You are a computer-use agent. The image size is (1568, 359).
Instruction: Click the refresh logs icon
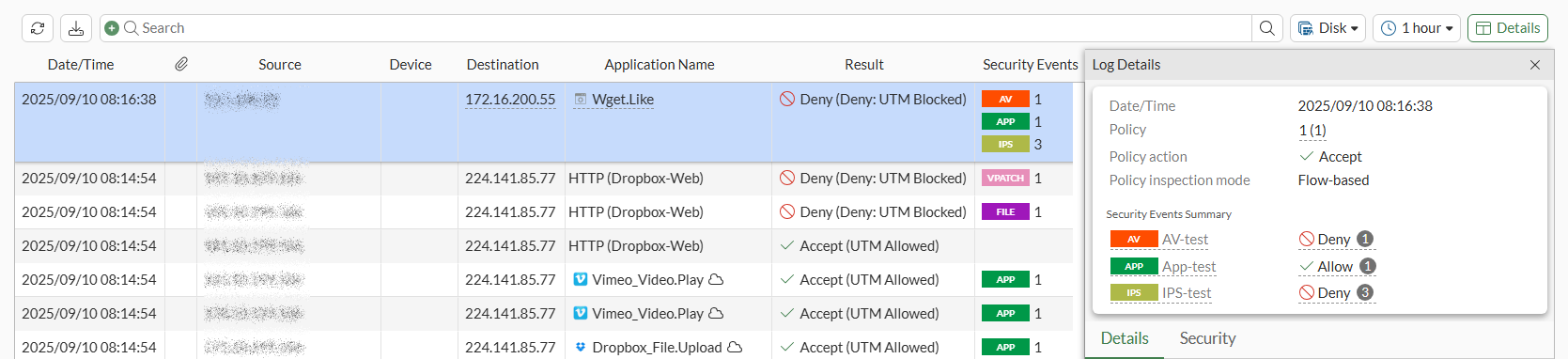38,28
